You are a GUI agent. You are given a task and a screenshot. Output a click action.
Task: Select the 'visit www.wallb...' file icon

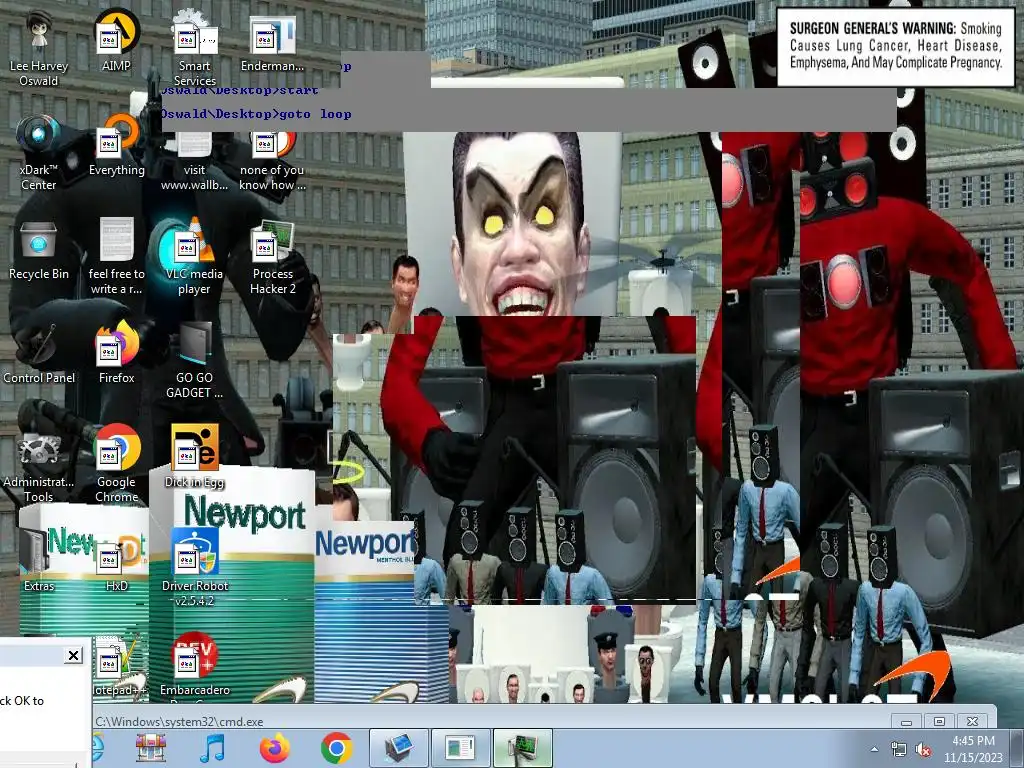coord(195,161)
